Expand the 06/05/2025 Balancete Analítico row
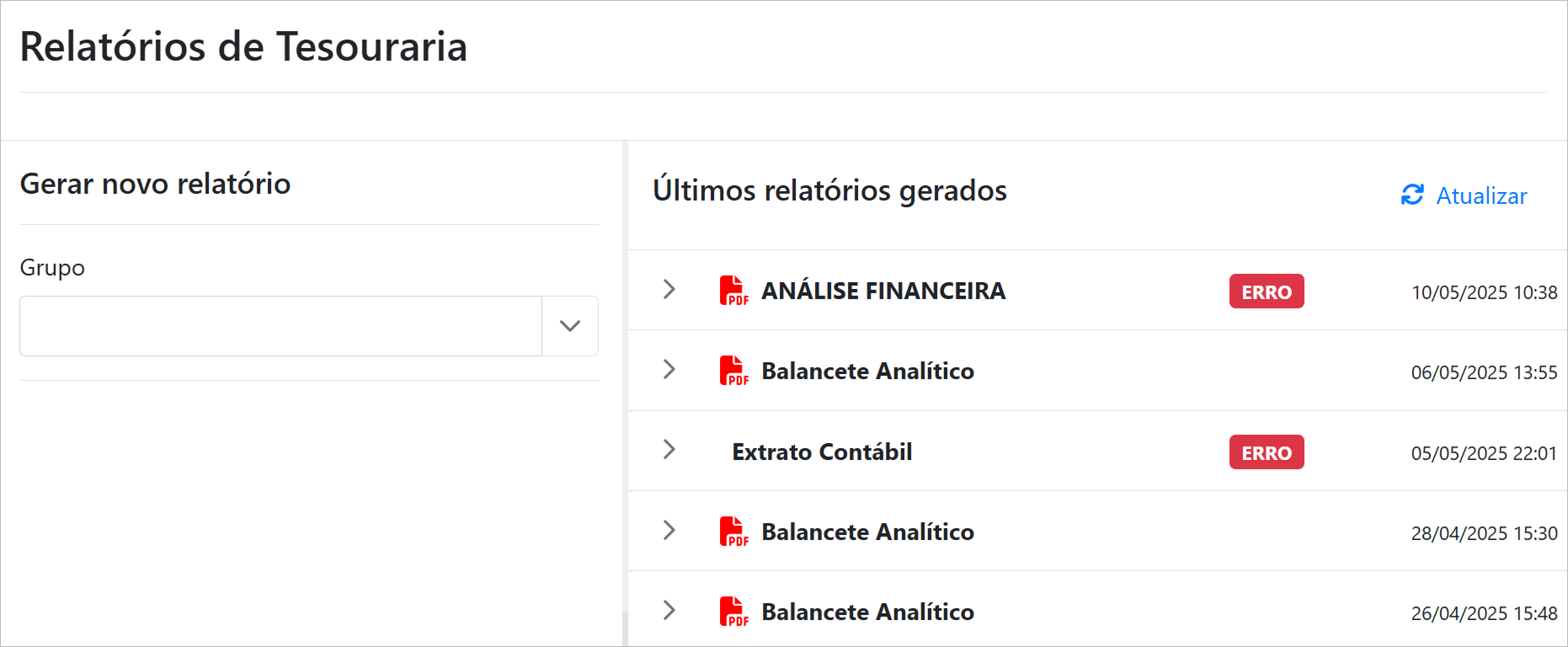The image size is (1568, 647). pyautogui.click(x=669, y=370)
